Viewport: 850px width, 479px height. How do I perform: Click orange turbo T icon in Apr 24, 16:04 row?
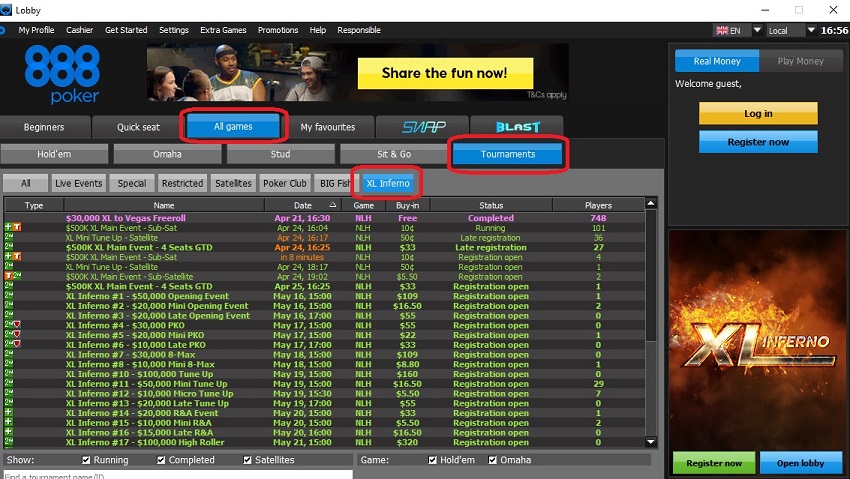(17, 228)
